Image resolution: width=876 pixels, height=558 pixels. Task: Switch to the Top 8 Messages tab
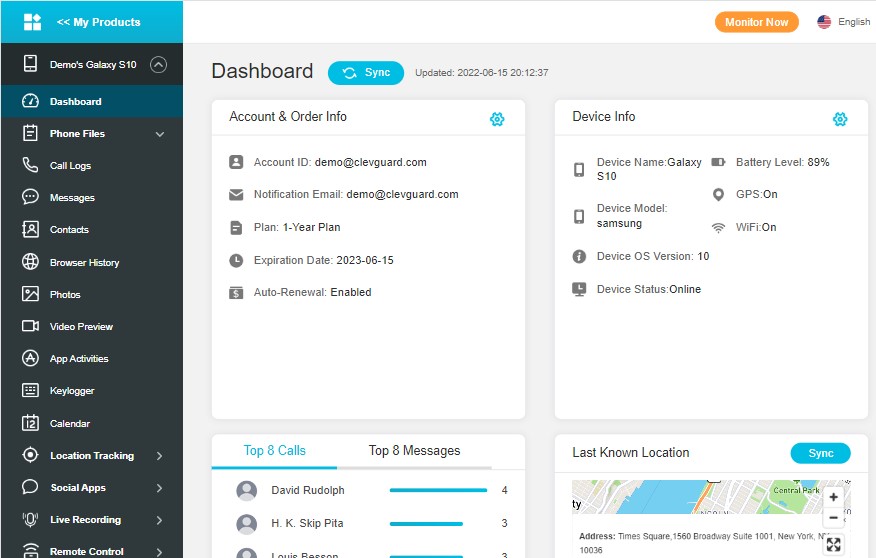click(414, 451)
